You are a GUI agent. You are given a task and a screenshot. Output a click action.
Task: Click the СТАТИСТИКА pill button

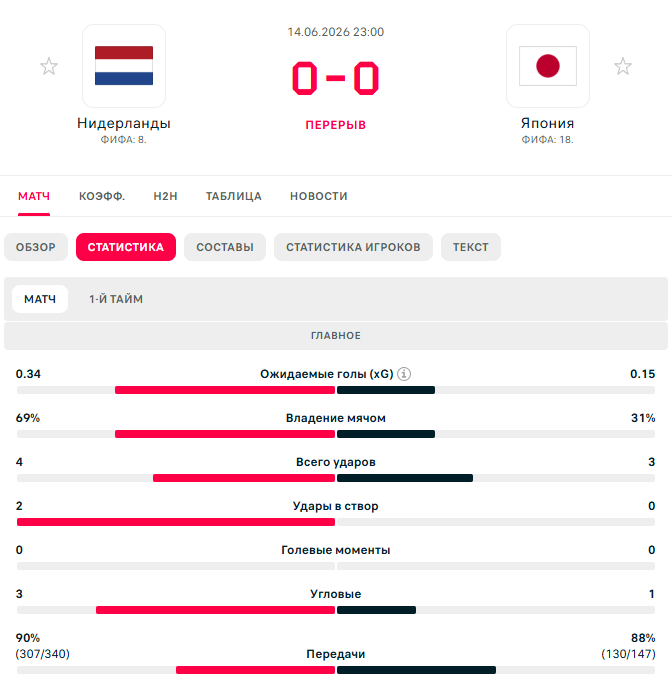point(126,247)
